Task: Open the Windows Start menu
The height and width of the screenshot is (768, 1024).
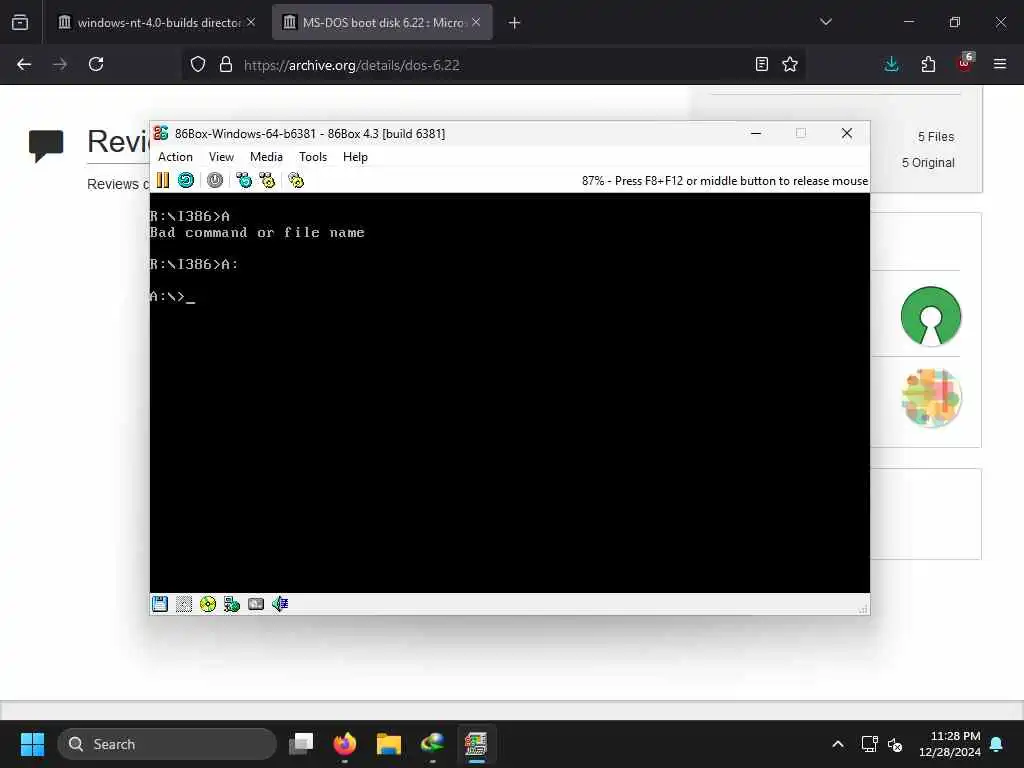Action: (32, 744)
